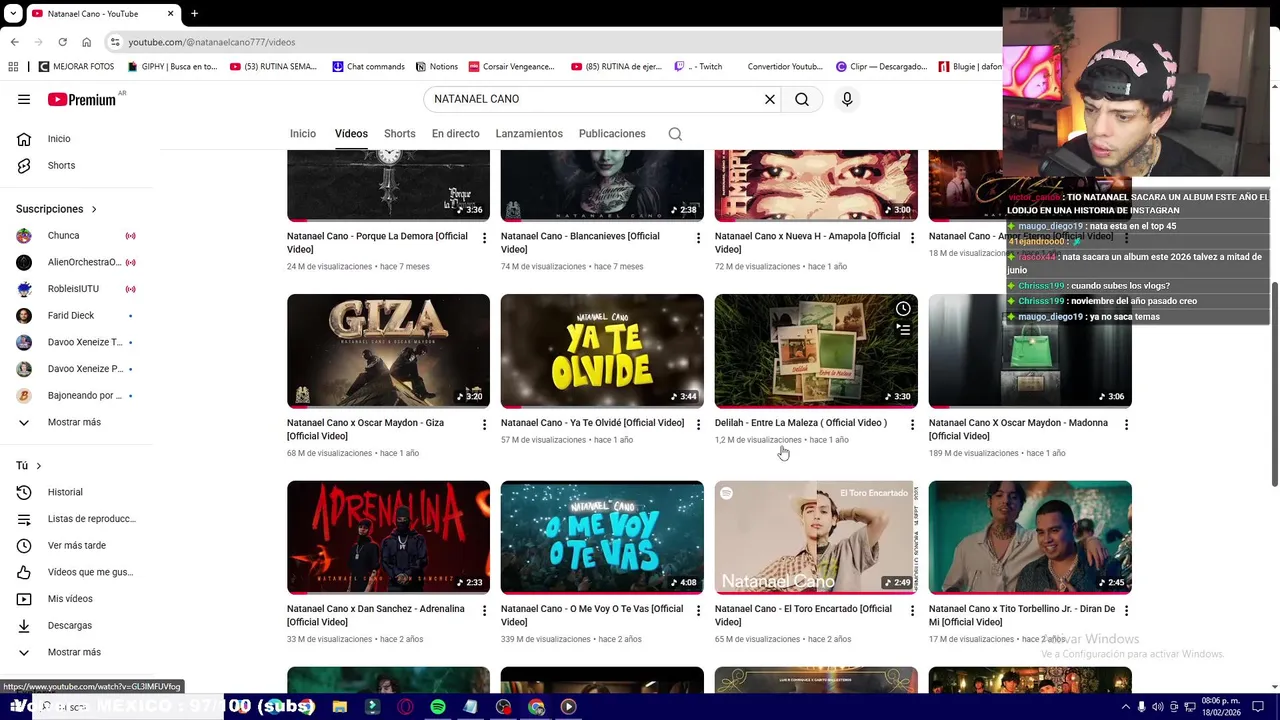Open options menu for Madonna video
Image resolution: width=1280 pixels, height=720 pixels.
pyautogui.click(x=1126, y=425)
